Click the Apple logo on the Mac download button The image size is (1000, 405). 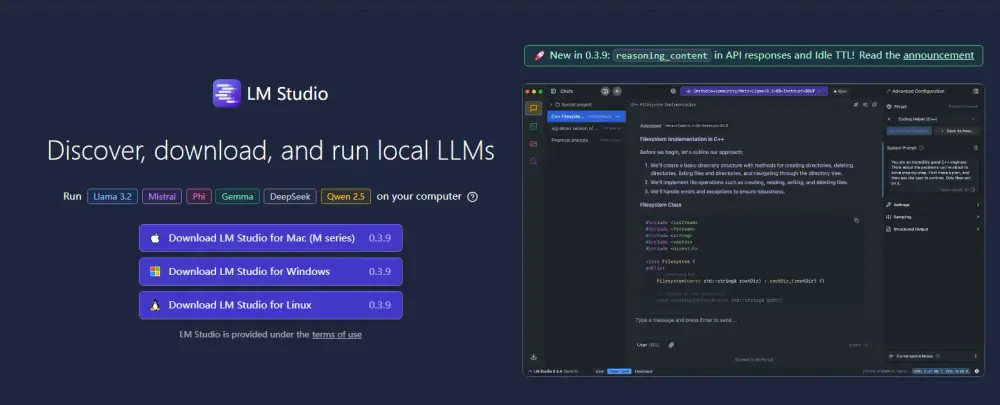pyautogui.click(x=155, y=238)
